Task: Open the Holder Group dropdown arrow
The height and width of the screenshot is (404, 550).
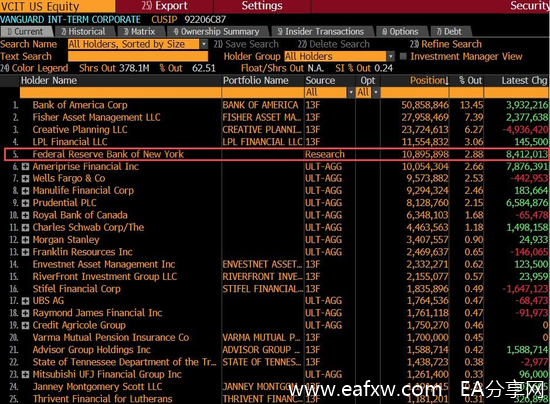Action: click(x=390, y=56)
